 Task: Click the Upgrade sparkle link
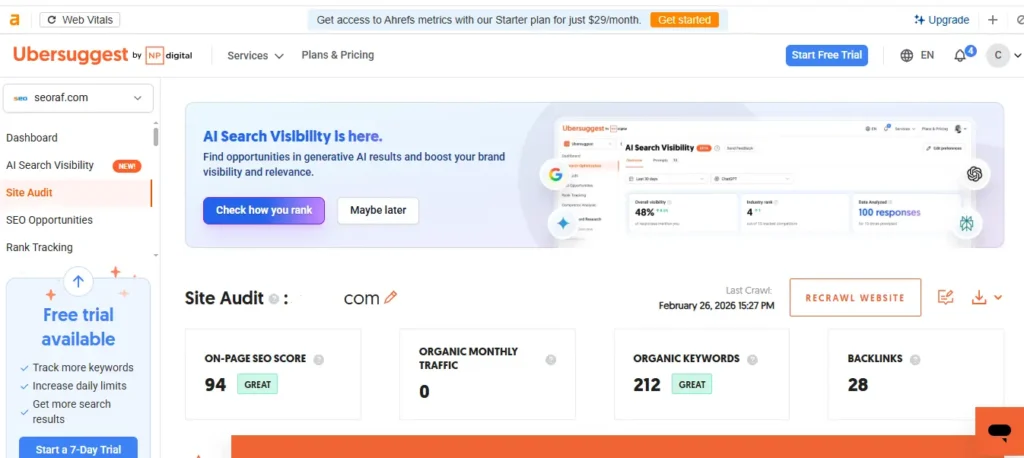(941, 20)
